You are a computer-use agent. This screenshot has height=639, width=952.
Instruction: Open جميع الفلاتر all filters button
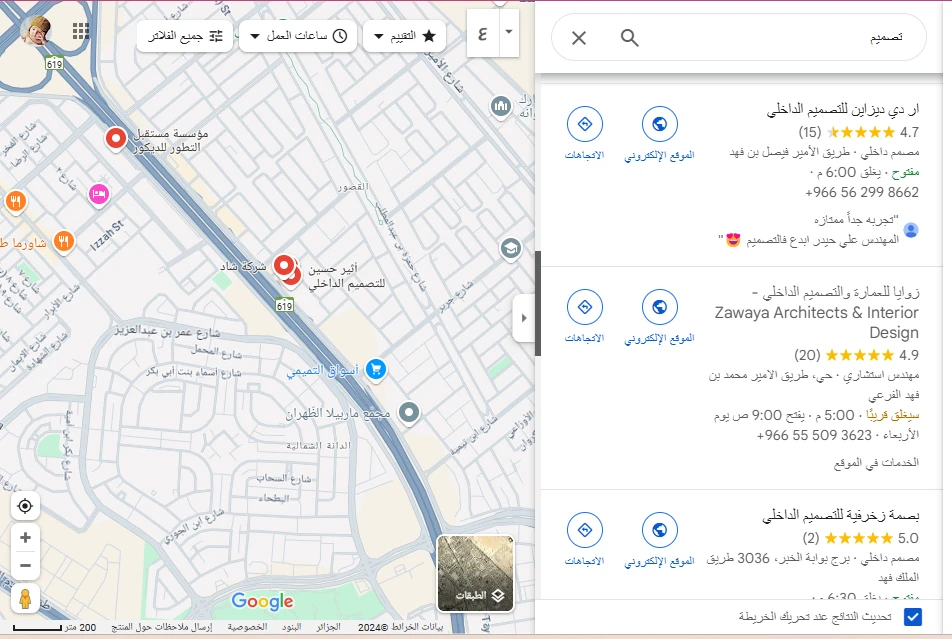pos(185,36)
